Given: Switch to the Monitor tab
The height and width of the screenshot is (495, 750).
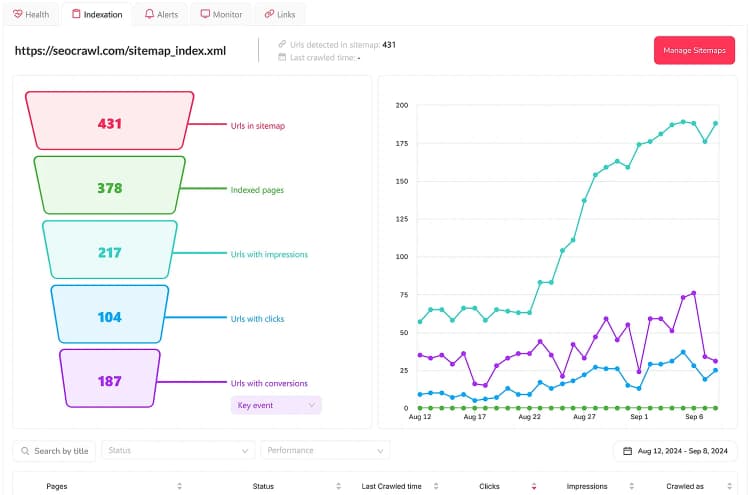Looking at the screenshot, I should click(221, 14).
